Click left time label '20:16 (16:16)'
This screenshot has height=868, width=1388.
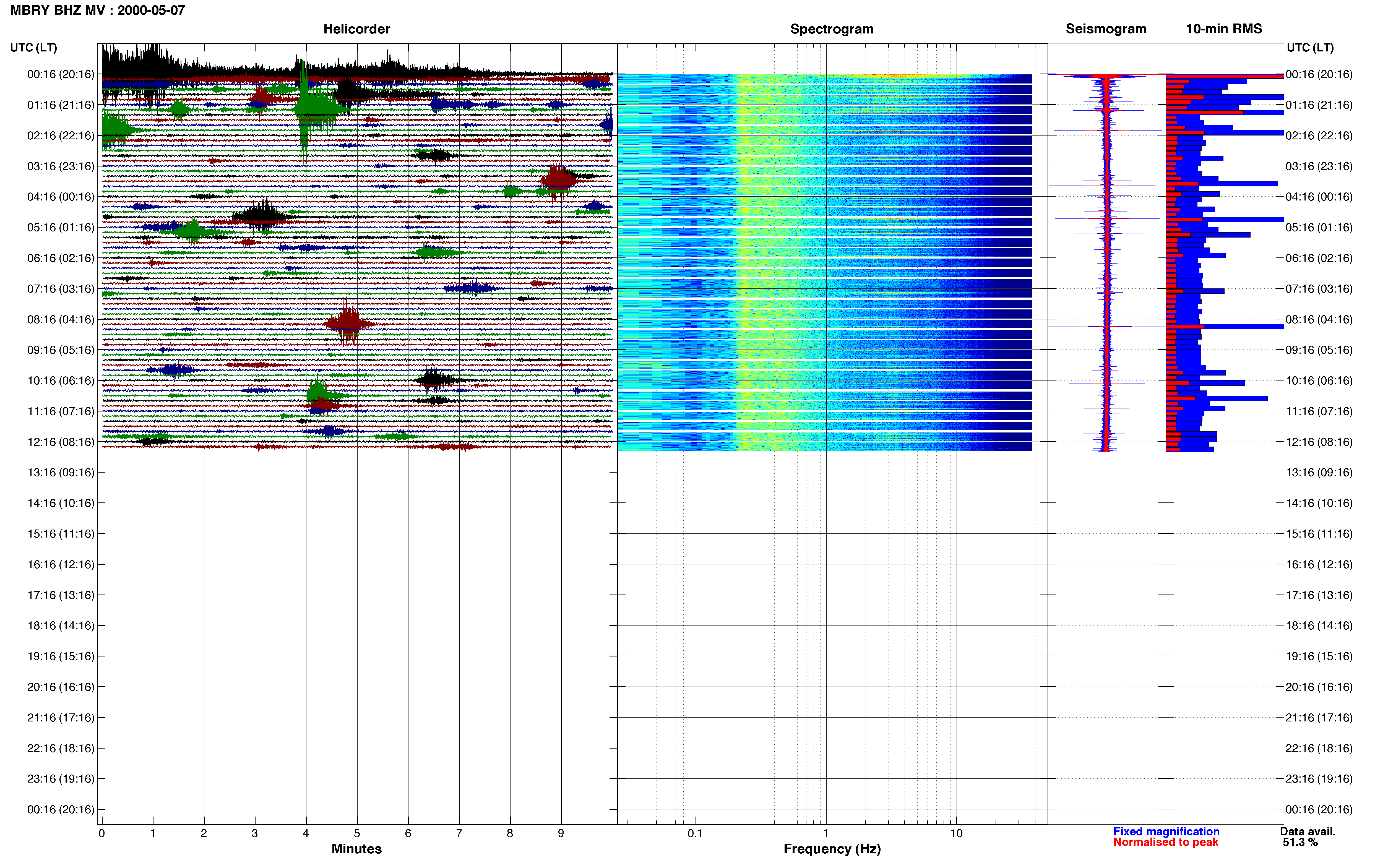coord(61,687)
